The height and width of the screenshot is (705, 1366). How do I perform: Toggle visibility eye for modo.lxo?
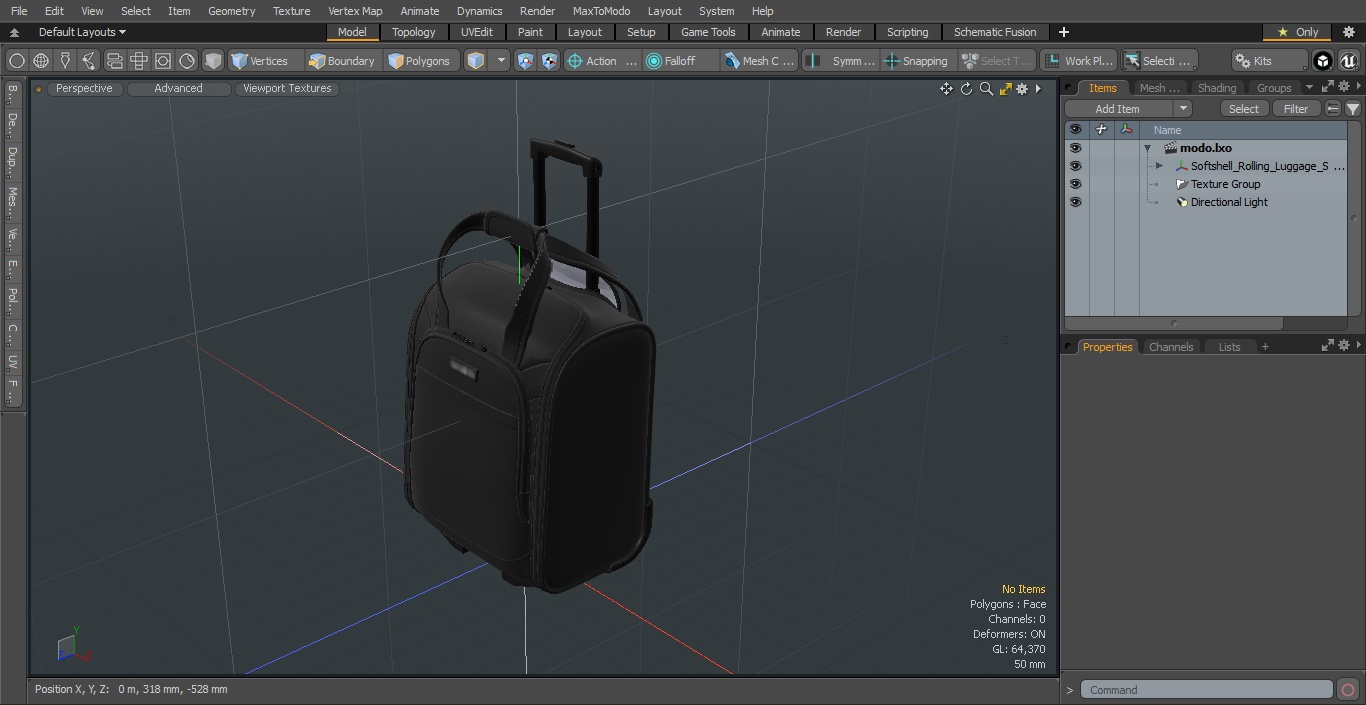1075,148
